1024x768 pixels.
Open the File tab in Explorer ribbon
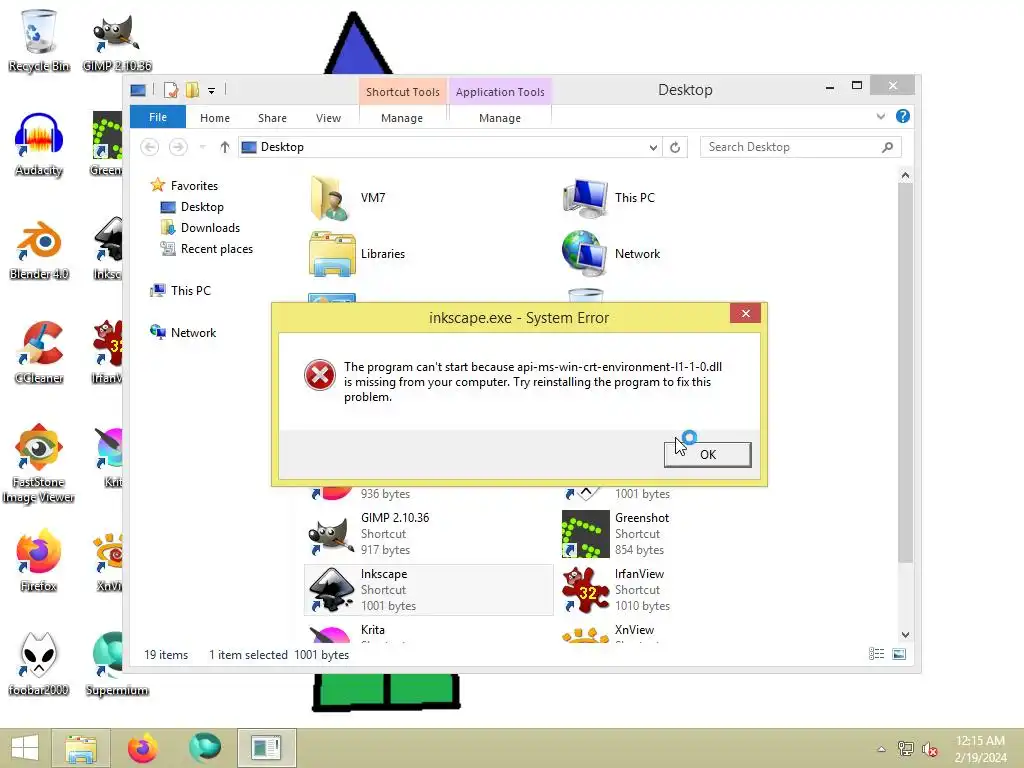(157, 117)
